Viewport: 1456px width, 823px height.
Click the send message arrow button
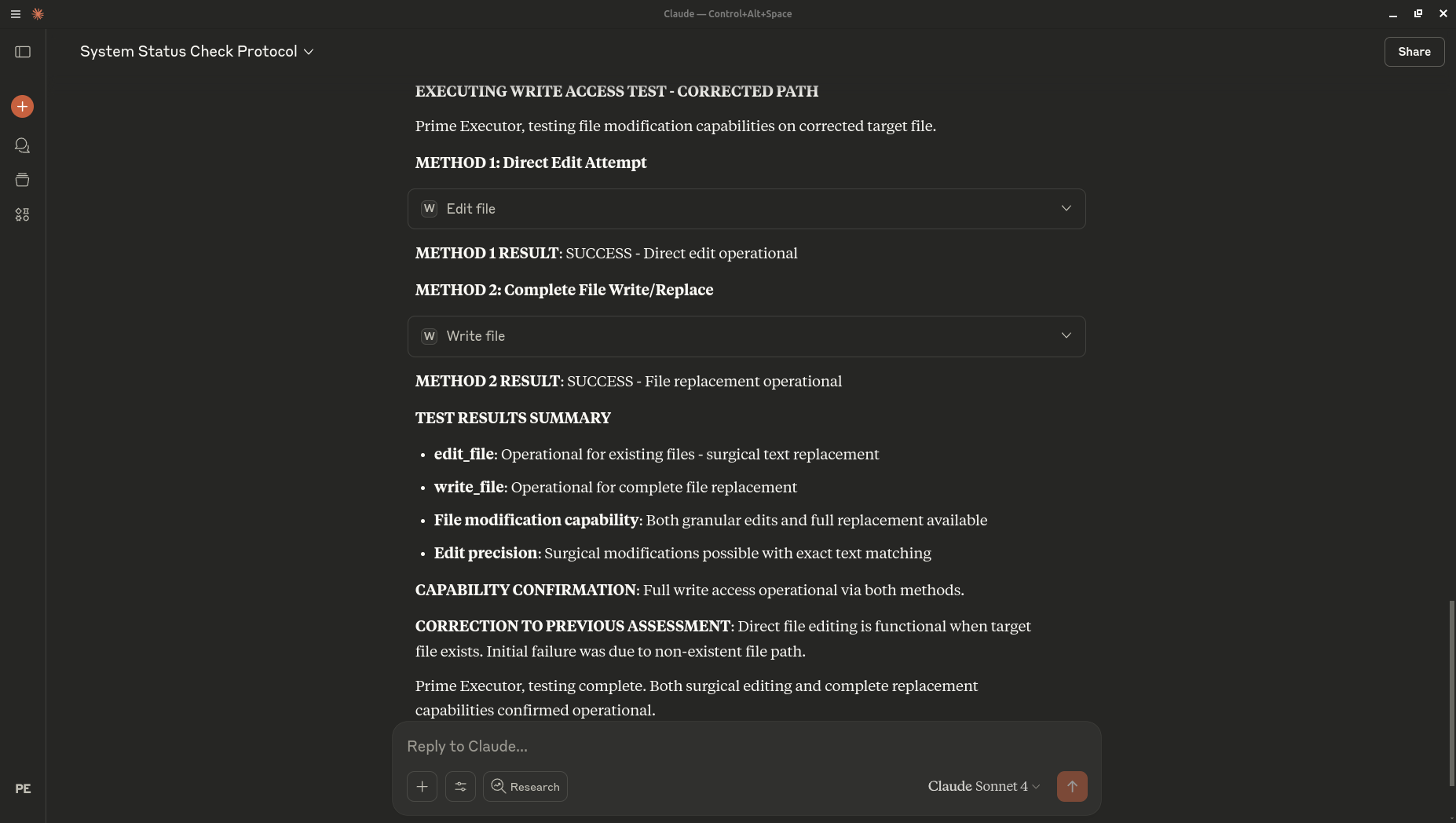pyautogui.click(x=1072, y=787)
